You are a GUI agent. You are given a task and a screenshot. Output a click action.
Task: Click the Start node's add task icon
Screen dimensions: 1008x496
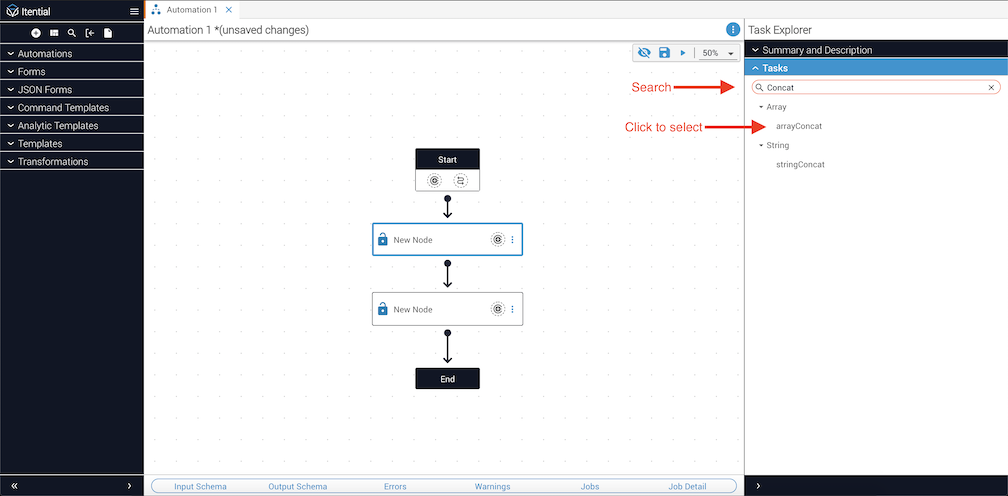435,181
